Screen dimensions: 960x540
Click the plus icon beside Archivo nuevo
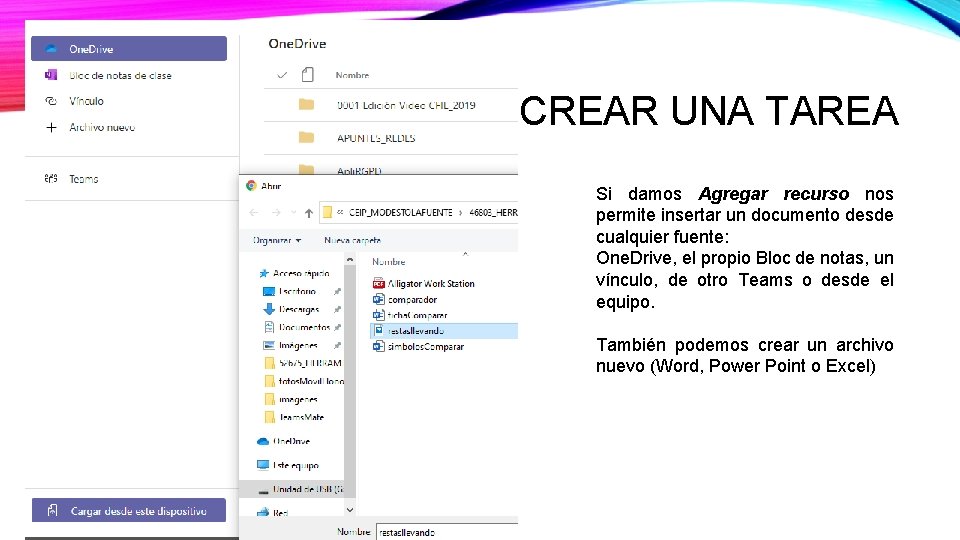tap(51, 127)
